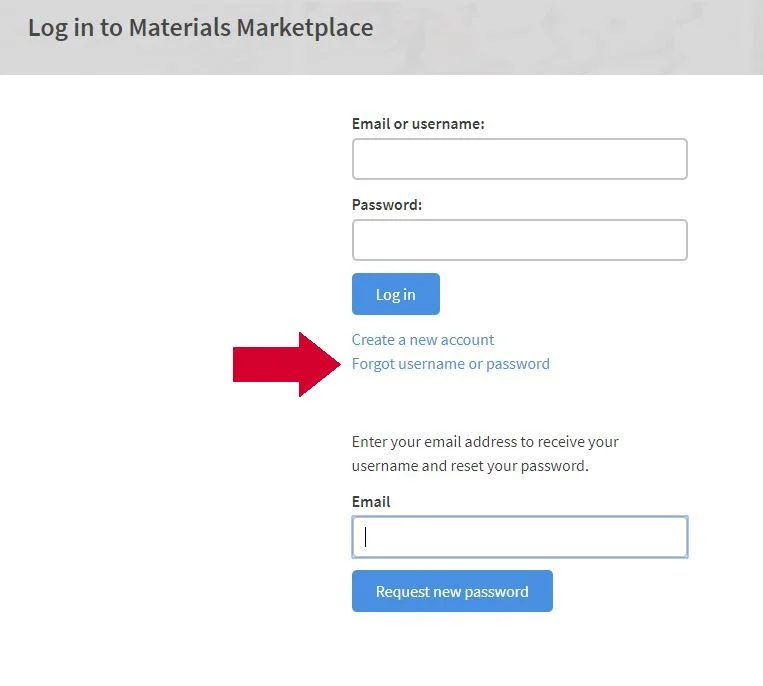763x686 pixels.
Task: Submit the password reset request button
Action: point(452,591)
